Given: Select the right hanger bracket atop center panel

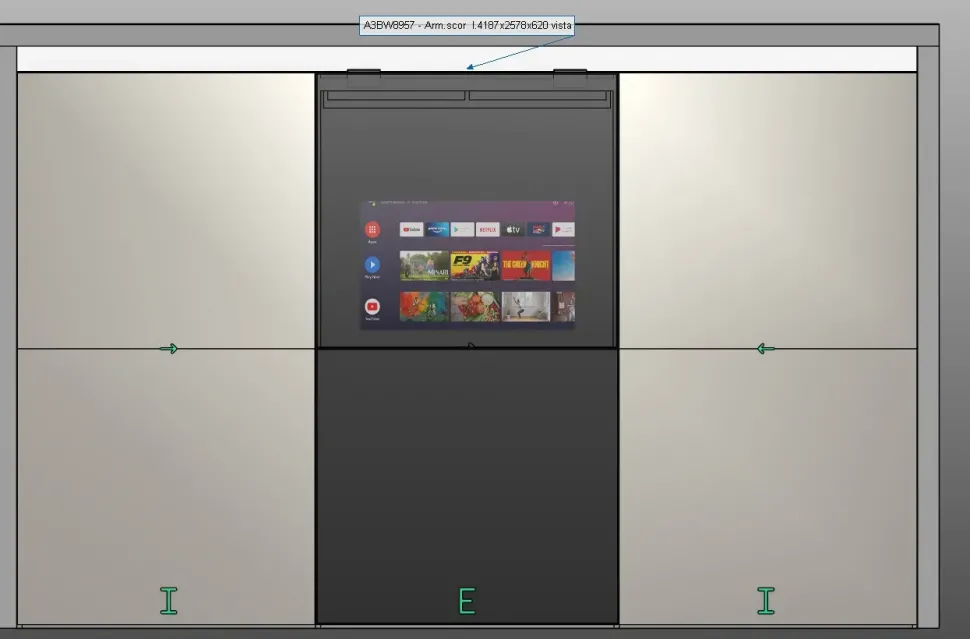Looking at the screenshot, I should [x=570, y=76].
